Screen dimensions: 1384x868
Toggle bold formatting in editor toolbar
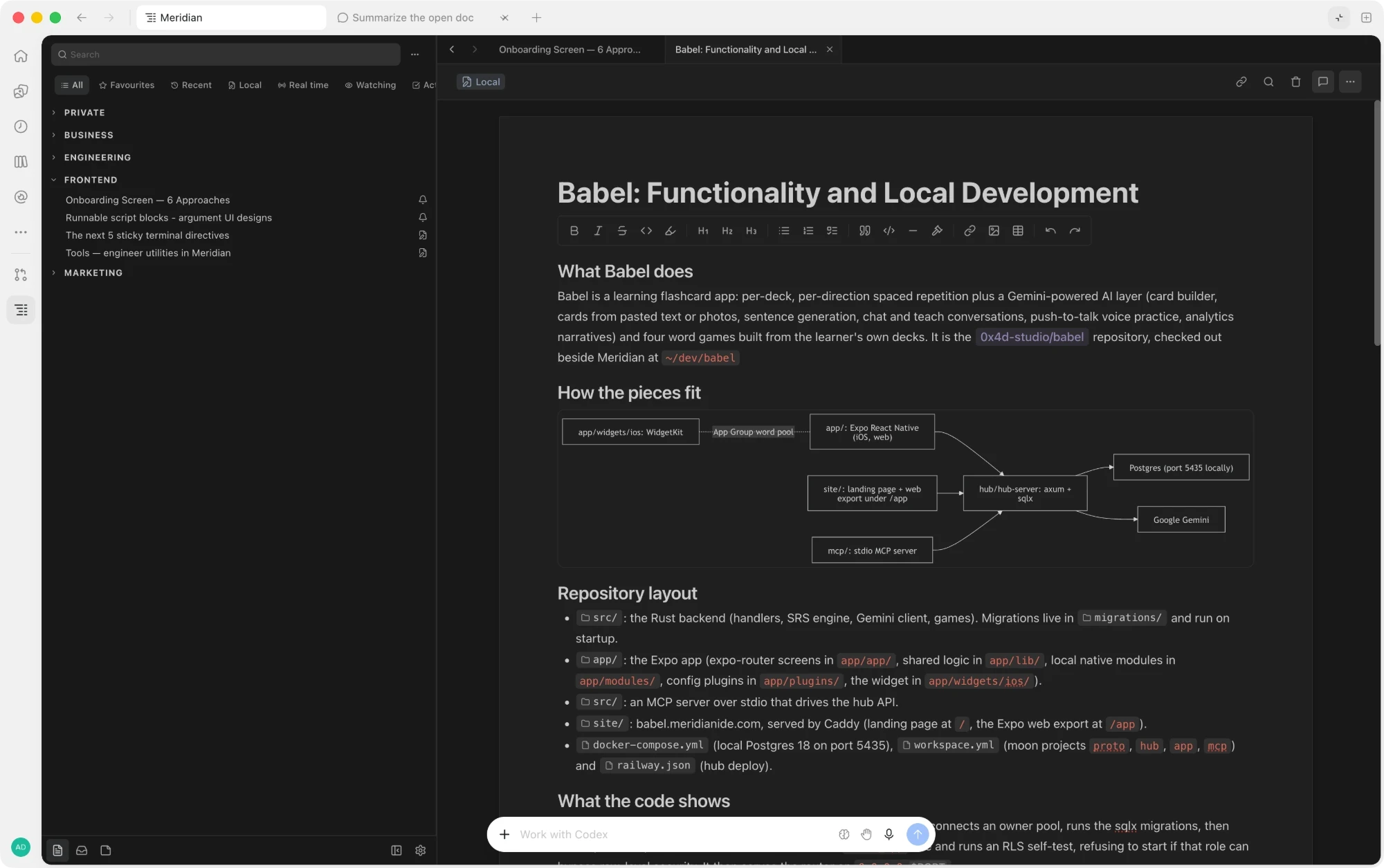coord(574,231)
